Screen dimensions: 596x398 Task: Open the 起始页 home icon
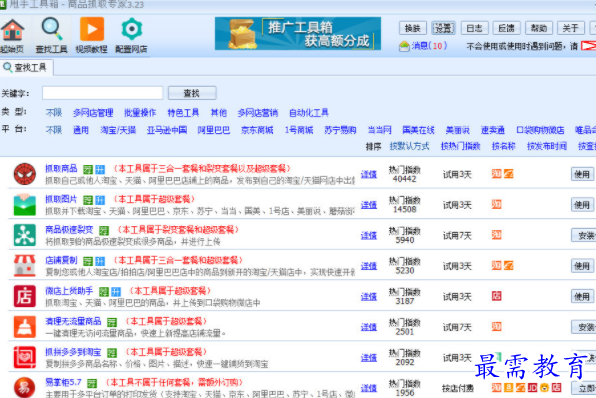click(x=13, y=35)
